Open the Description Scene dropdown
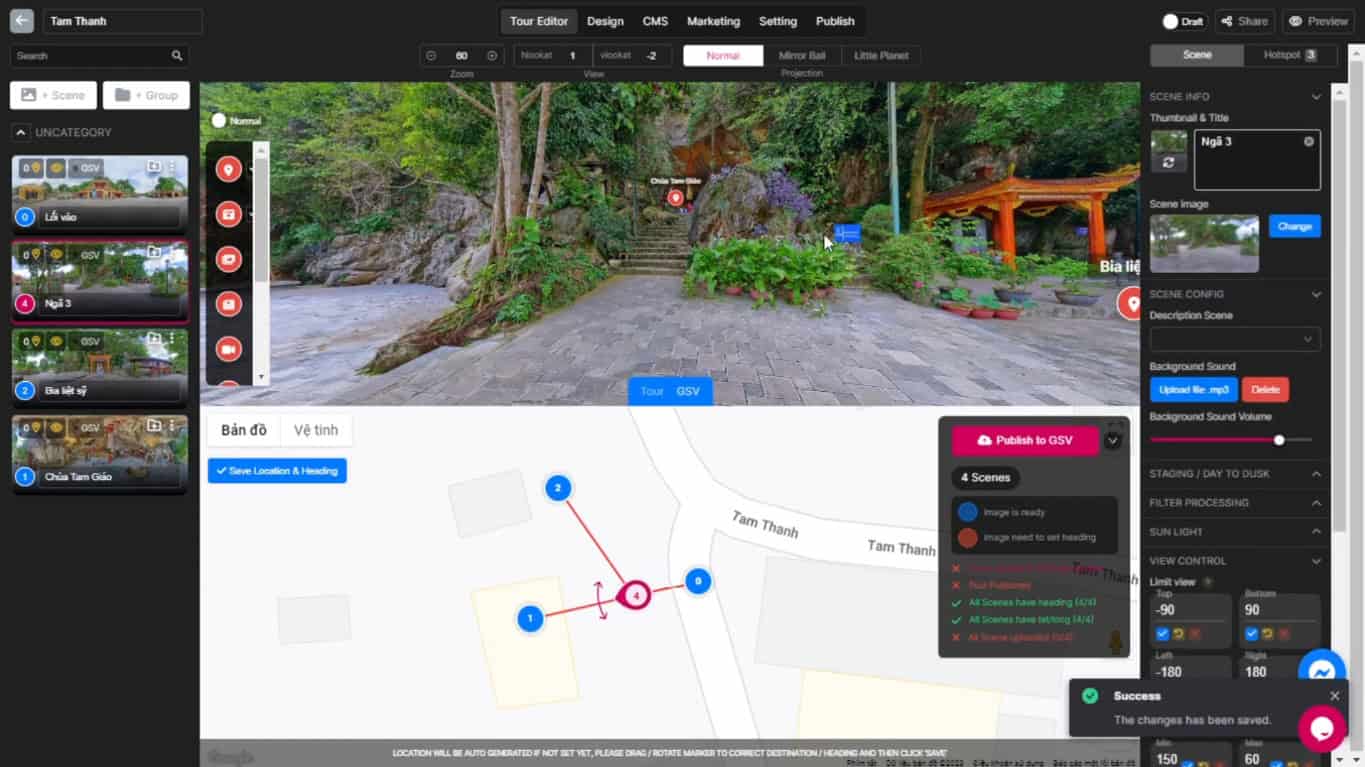 pyautogui.click(x=1236, y=338)
